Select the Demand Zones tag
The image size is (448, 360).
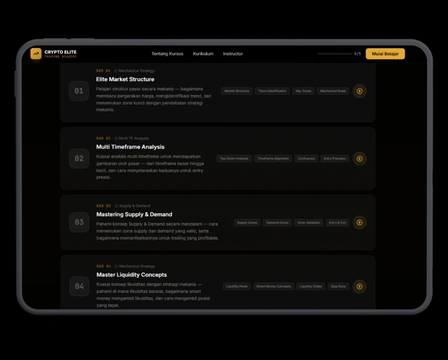(x=277, y=222)
